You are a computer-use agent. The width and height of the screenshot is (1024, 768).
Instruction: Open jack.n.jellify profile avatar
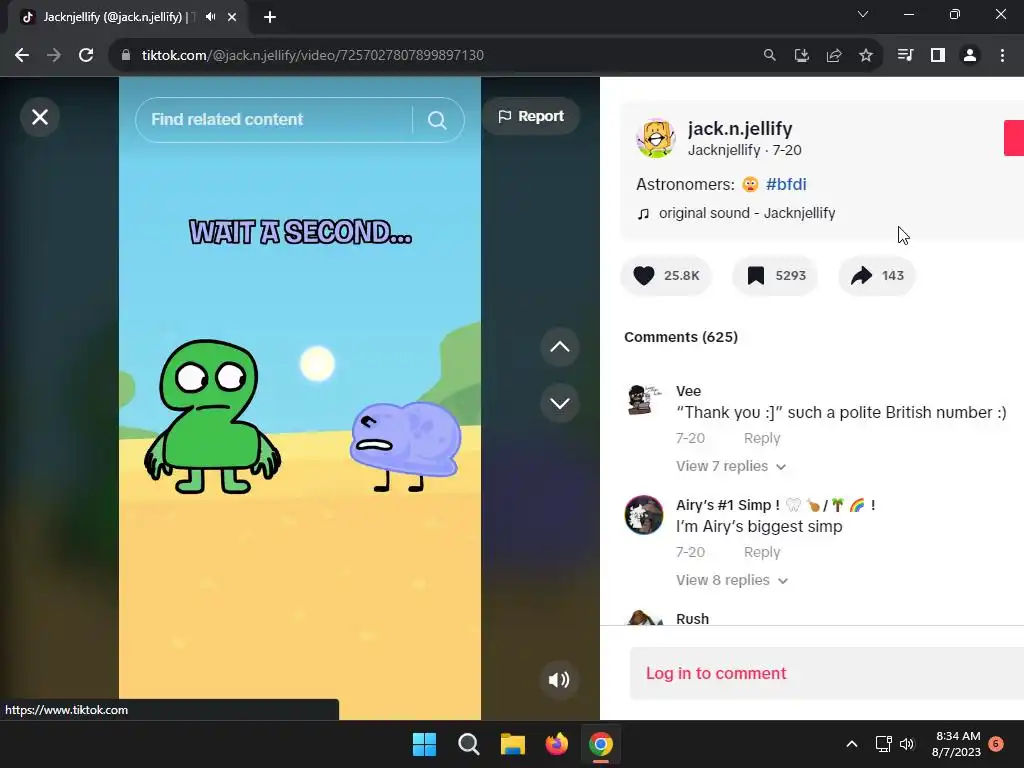pyautogui.click(x=656, y=138)
